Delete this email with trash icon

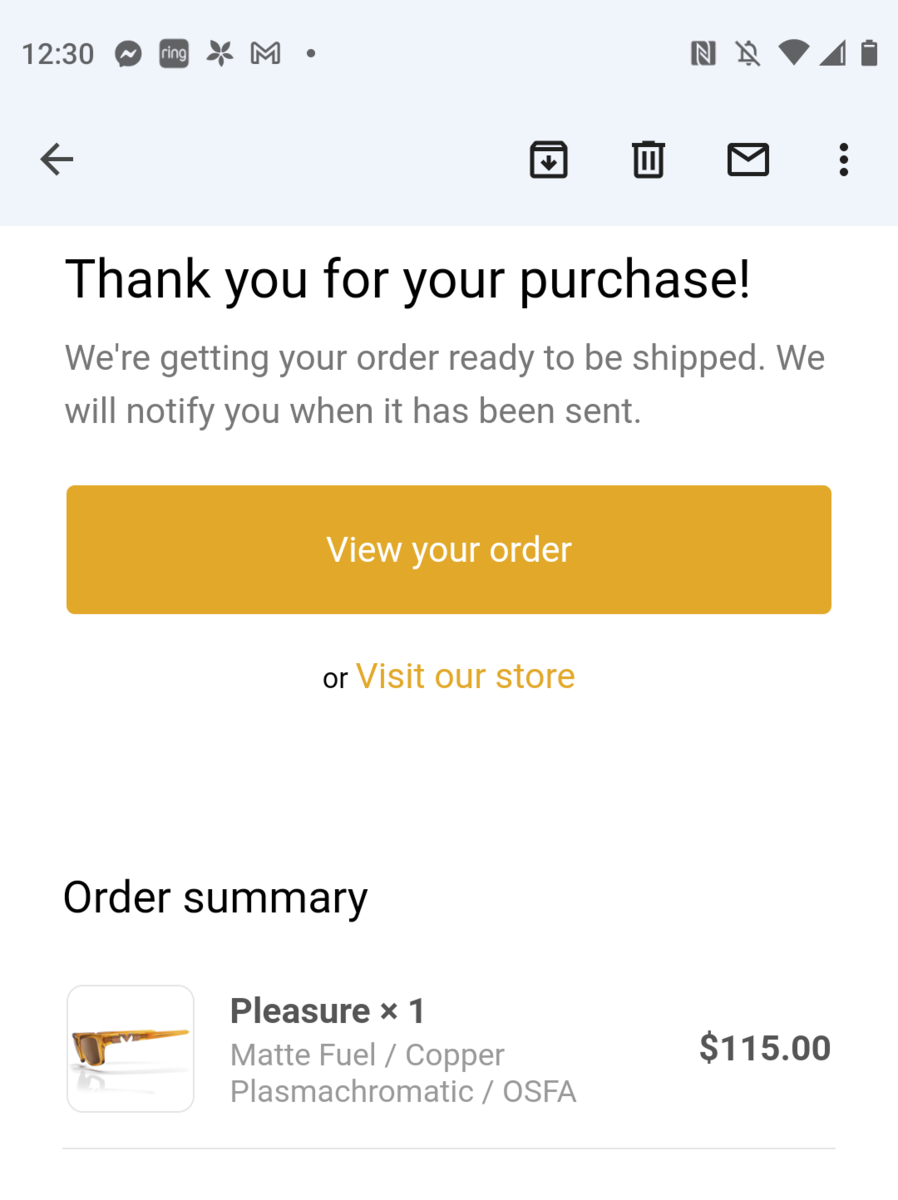click(x=648, y=159)
